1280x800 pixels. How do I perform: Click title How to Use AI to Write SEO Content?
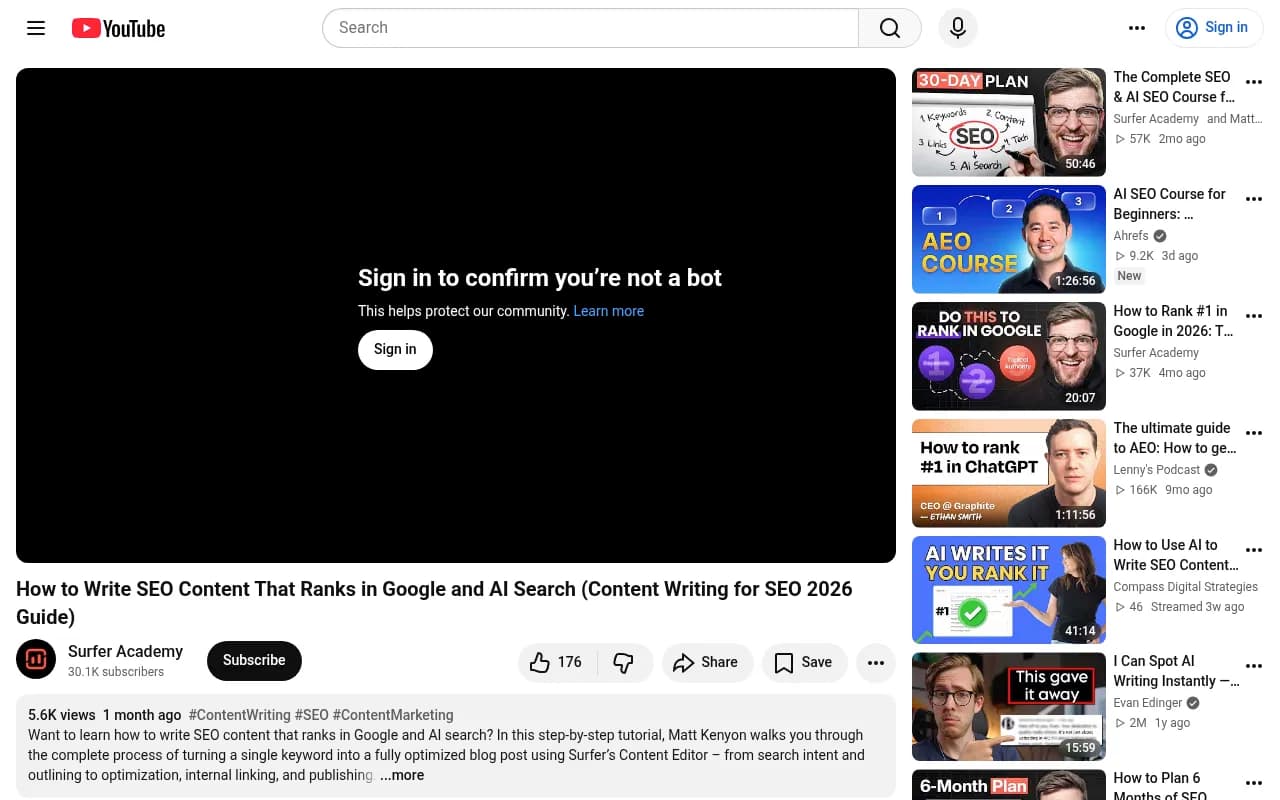[1176, 555]
